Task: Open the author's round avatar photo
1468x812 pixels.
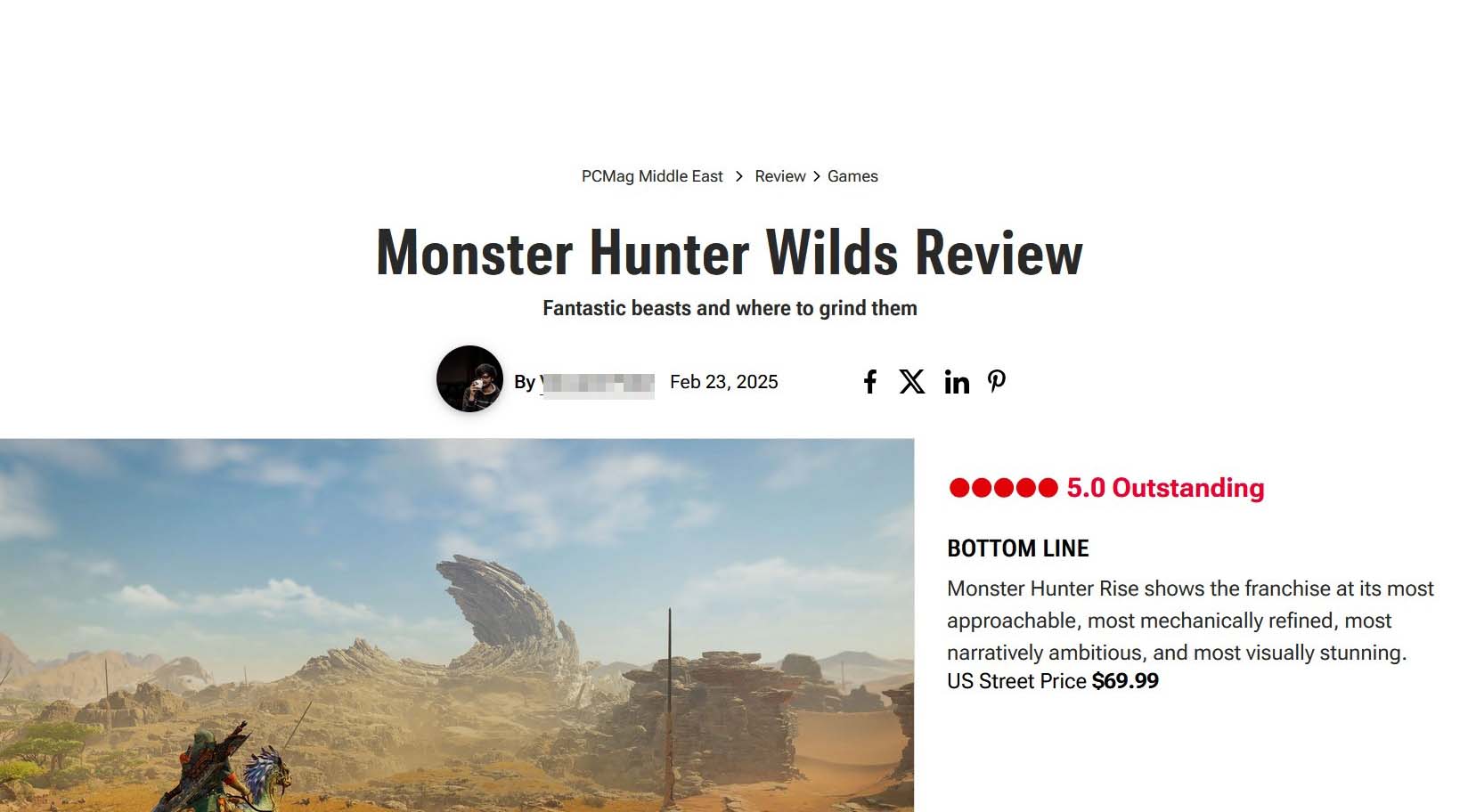Action: [469, 378]
